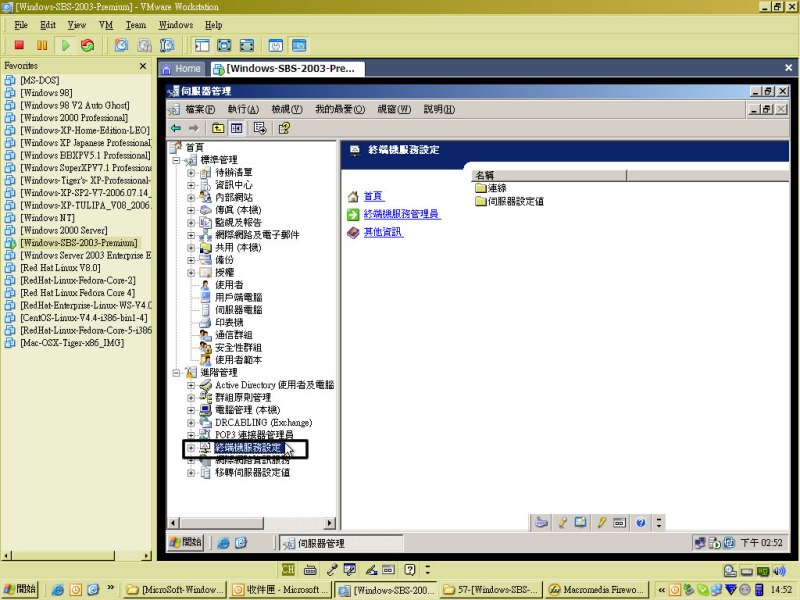Select [Windows NT] in Favorites list
The width and height of the screenshot is (800, 600).
click(47, 218)
